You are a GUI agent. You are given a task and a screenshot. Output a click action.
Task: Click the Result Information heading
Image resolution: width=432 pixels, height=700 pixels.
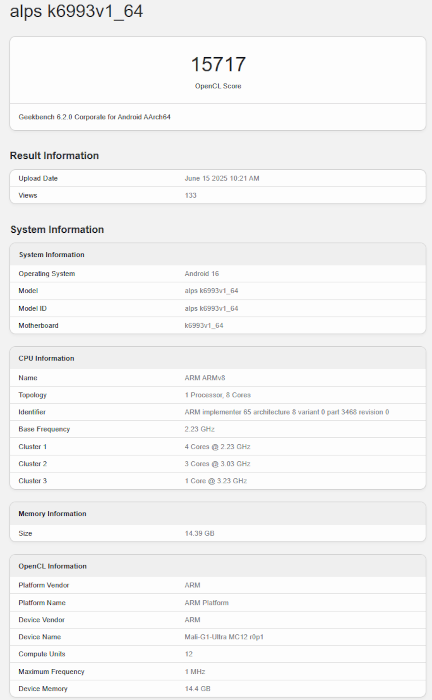coord(54,155)
